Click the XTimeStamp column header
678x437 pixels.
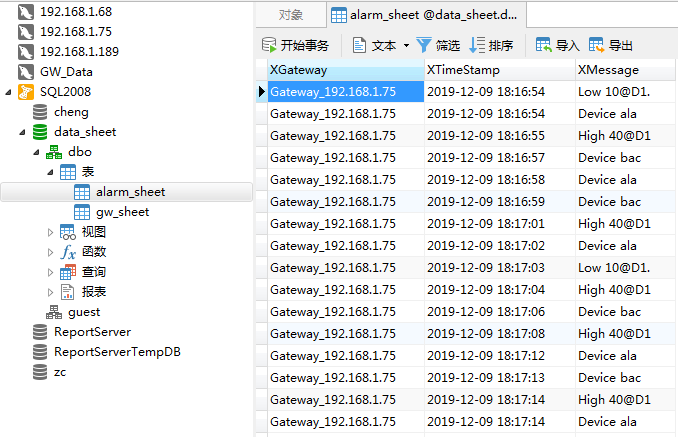click(500, 70)
